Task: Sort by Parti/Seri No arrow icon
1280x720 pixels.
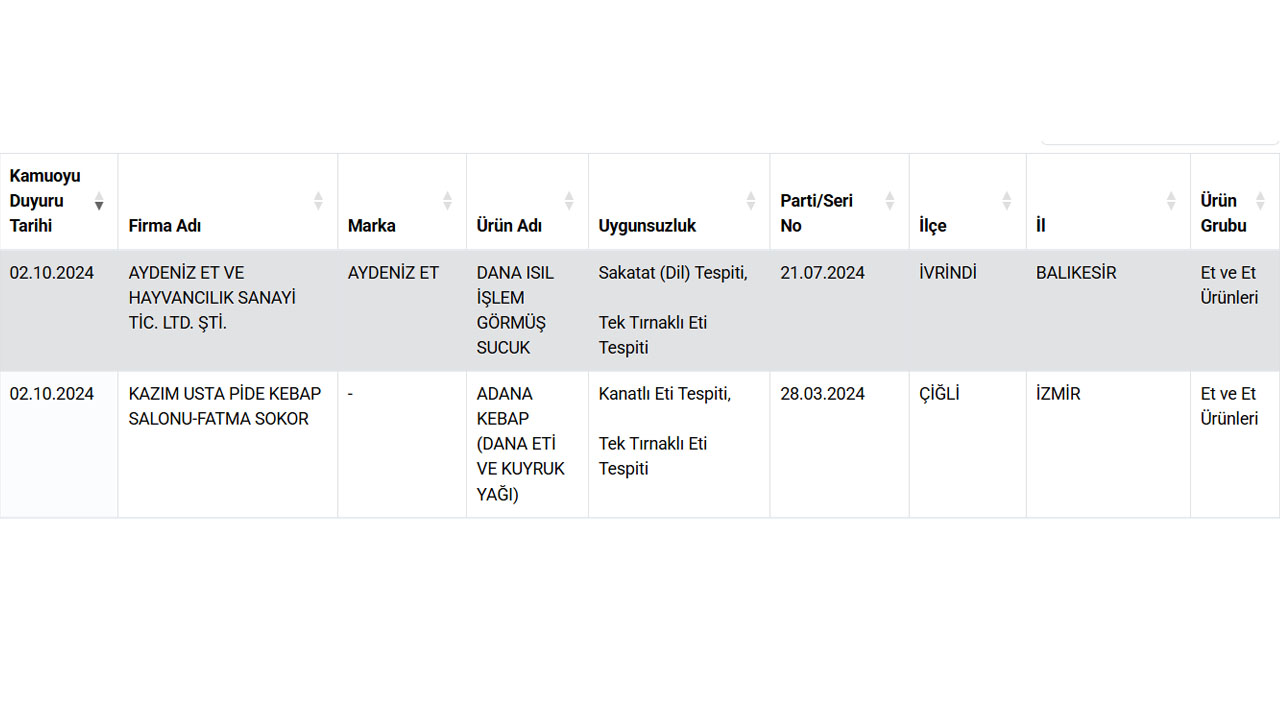Action: tap(890, 201)
